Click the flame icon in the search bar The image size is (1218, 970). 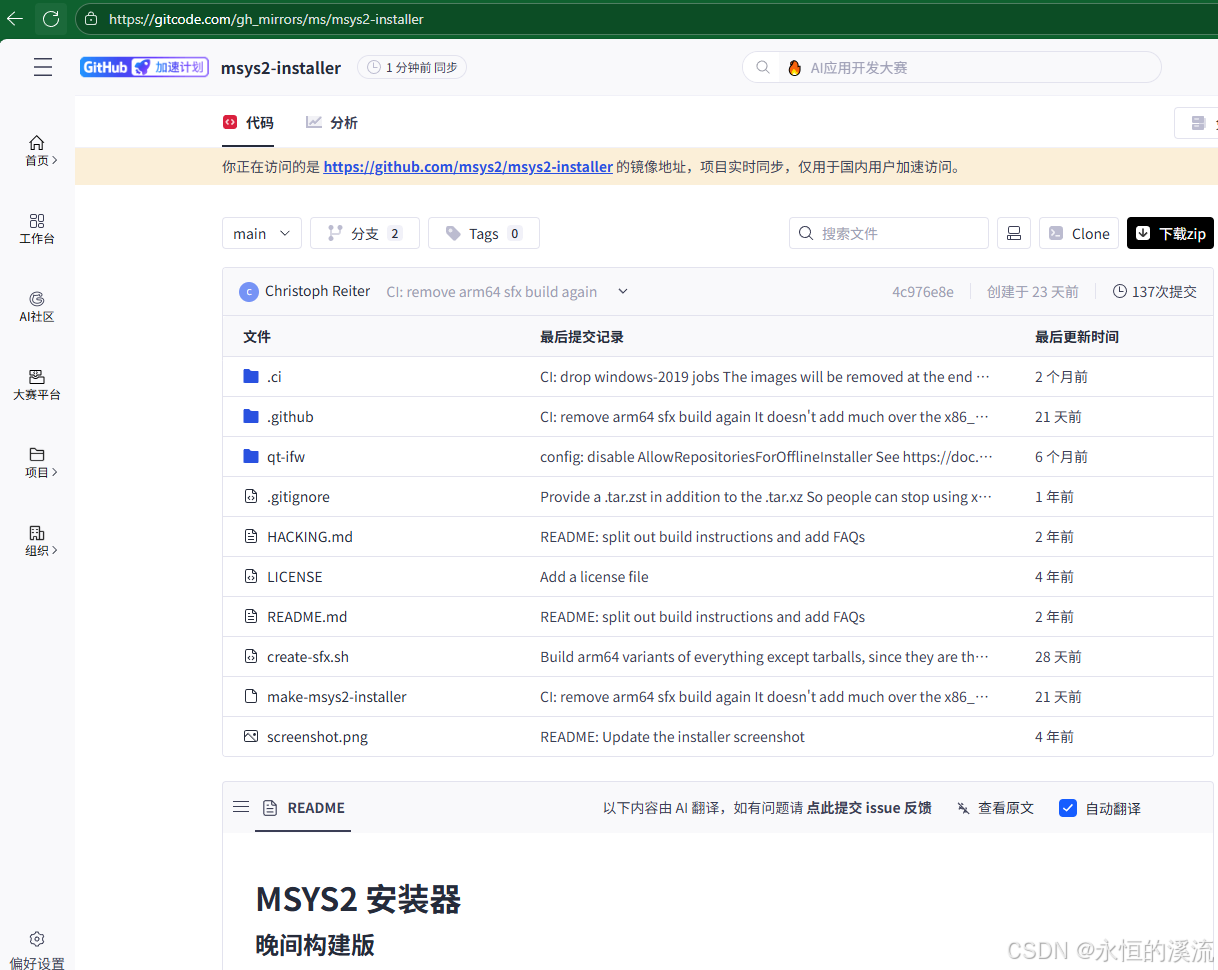coord(794,68)
